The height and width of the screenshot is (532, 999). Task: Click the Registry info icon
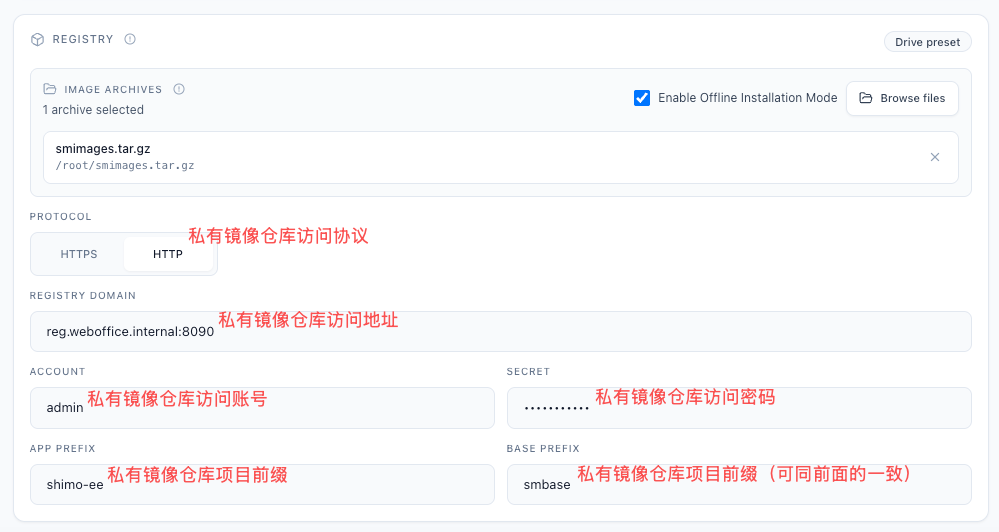click(x=130, y=39)
